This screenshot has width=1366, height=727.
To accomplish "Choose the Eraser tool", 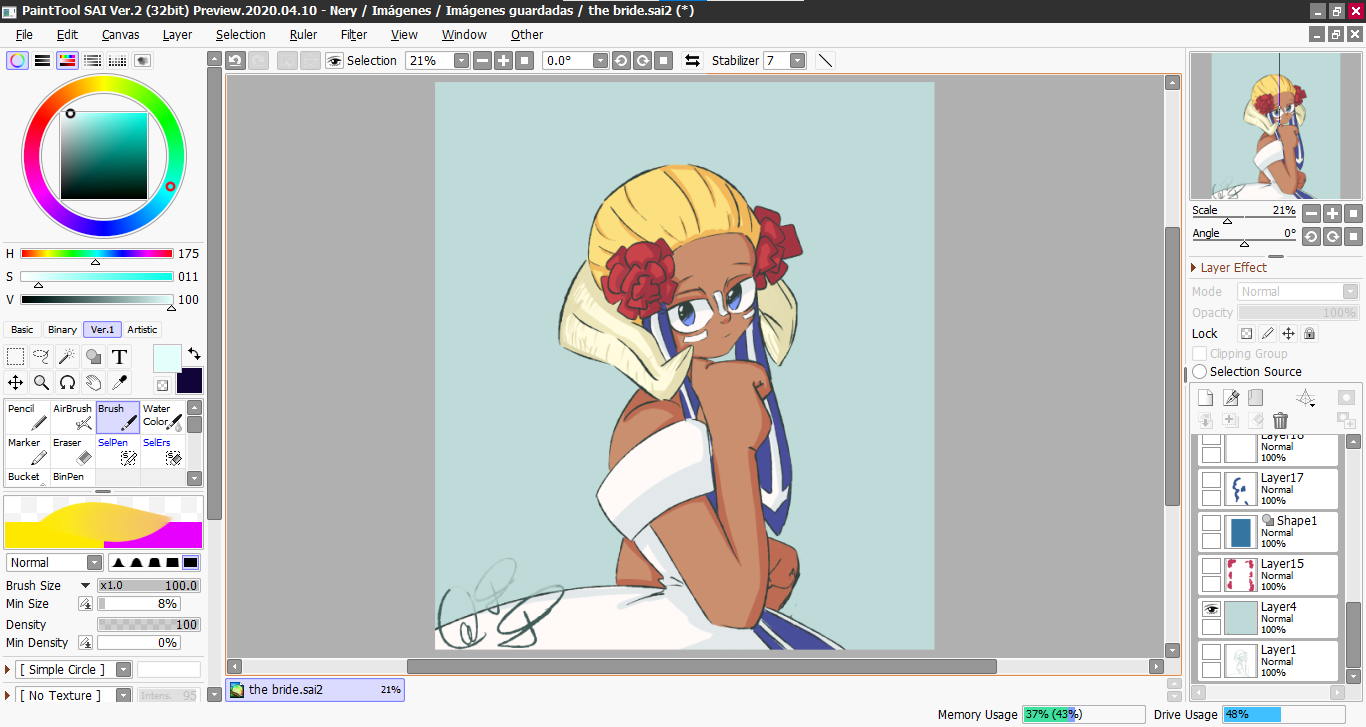I will [73, 451].
